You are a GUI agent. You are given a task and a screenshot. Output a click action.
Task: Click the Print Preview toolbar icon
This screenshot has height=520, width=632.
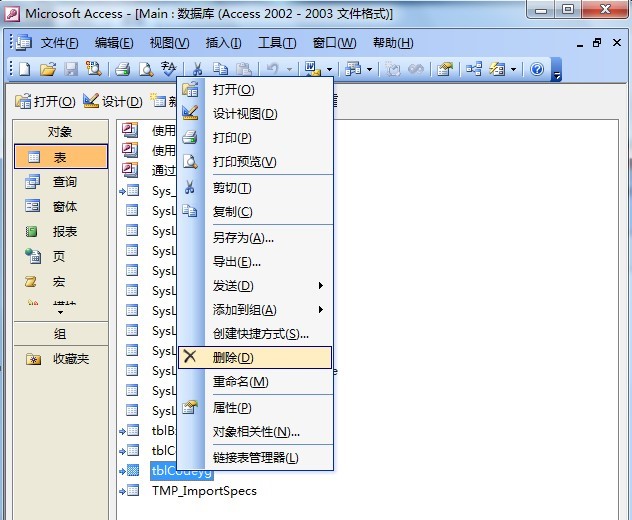tap(146, 69)
